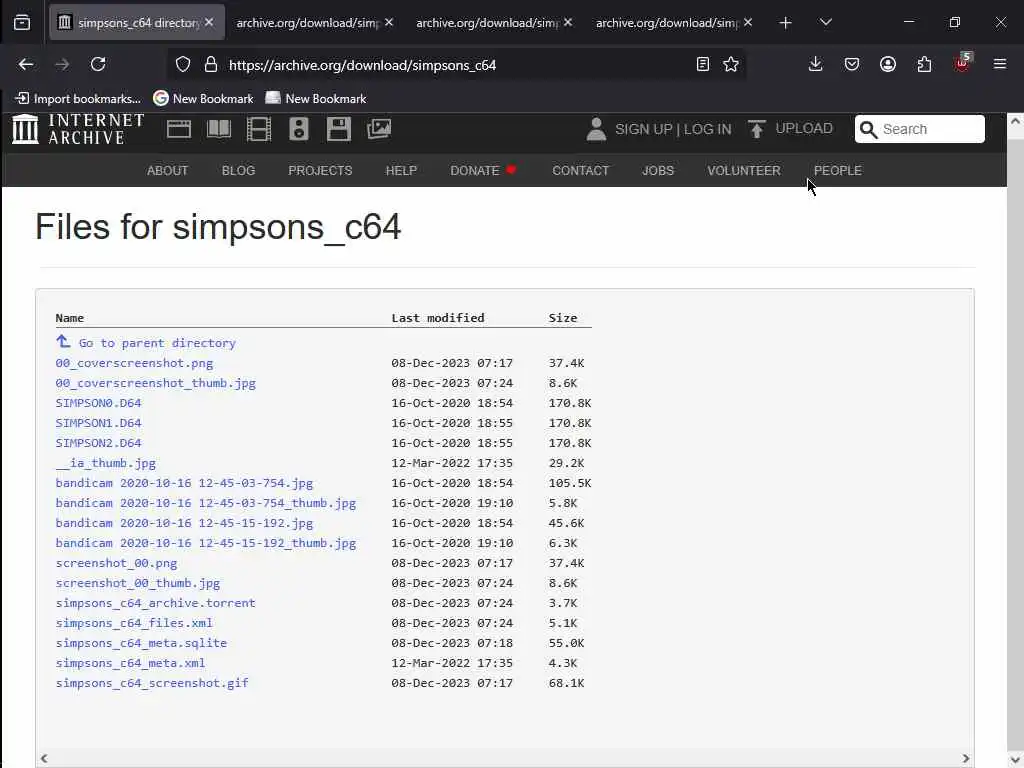Screen dimensions: 1024x768
Task: Open the Web (Wayback) icon
Action: click(x=179, y=129)
